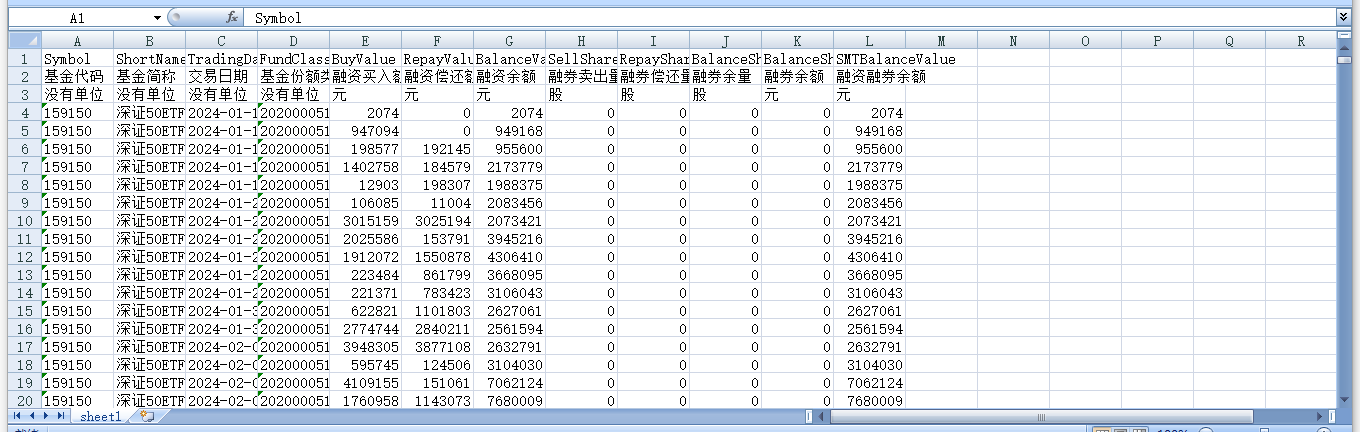This screenshot has height=432, width=1360.
Task: Click the horizontal scrollbar thumb
Action: coord(1042,416)
